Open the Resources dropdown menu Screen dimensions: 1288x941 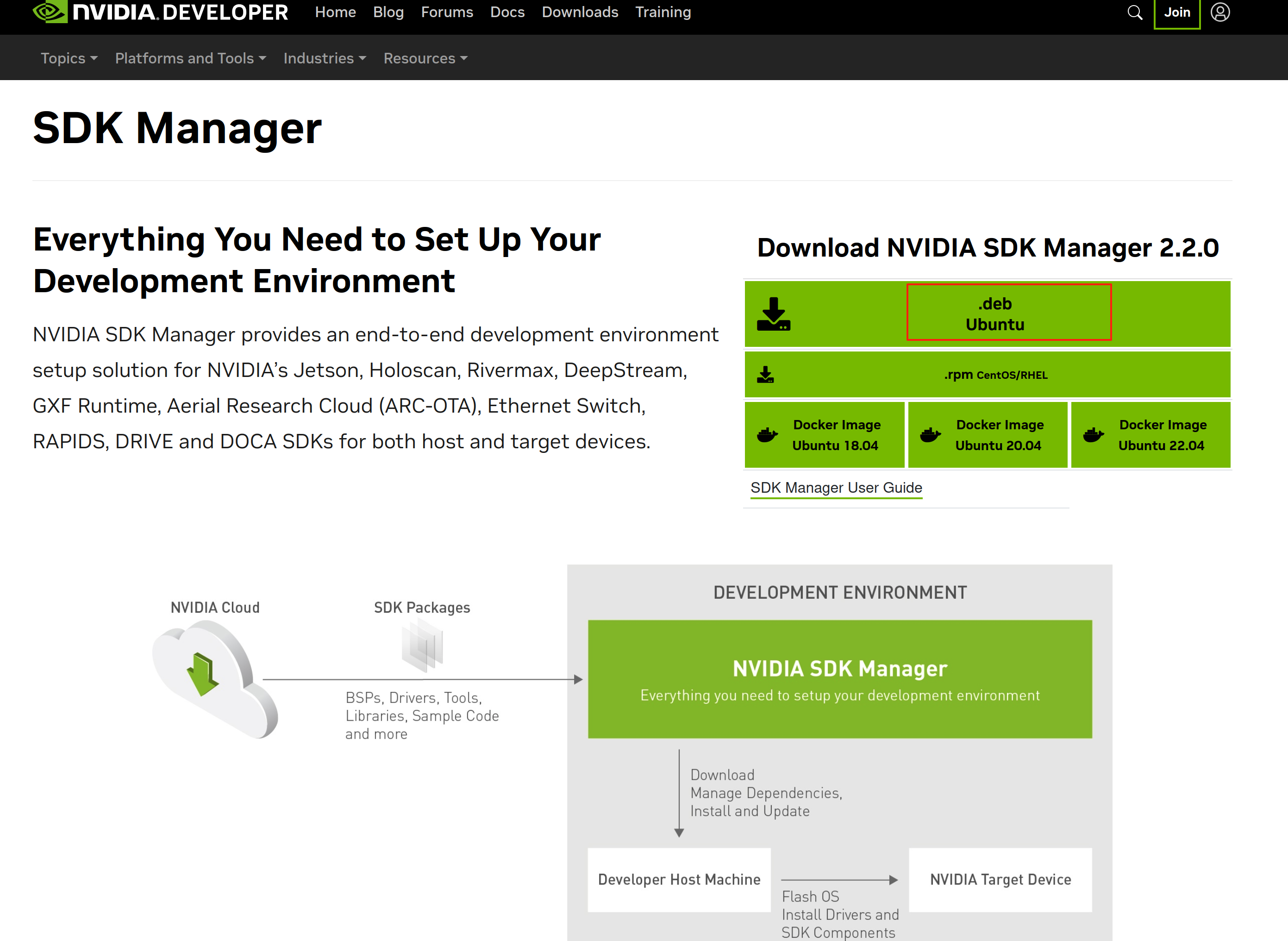click(425, 58)
